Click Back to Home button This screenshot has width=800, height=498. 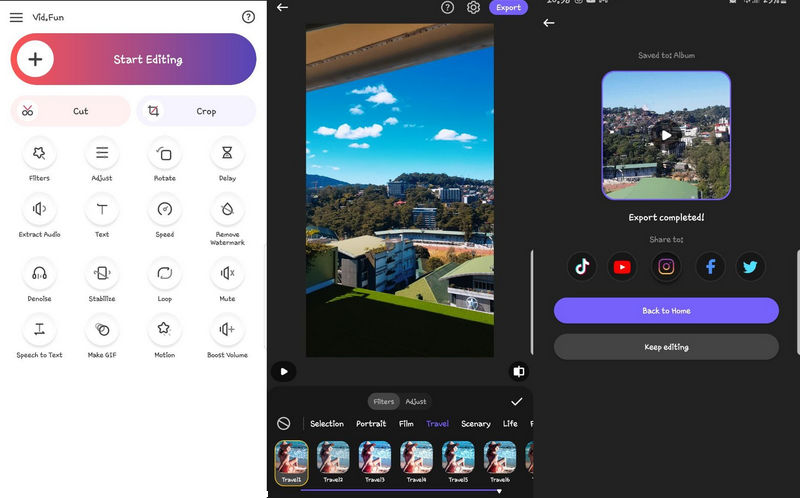point(666,310)
